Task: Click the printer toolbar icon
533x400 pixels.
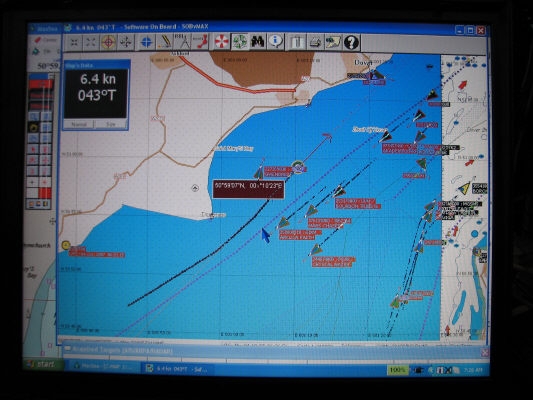Action: (x=315, y=42)
